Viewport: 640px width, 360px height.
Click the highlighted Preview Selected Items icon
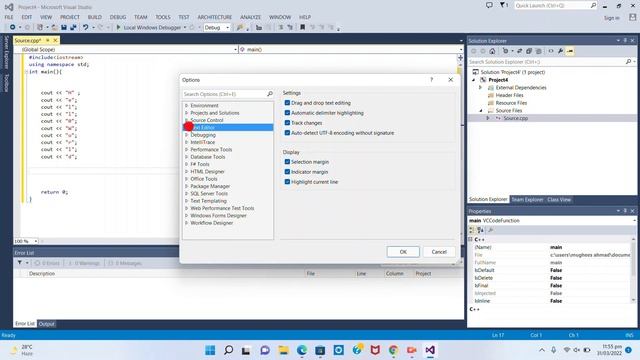pyautogui.click(x=570, y=51)
